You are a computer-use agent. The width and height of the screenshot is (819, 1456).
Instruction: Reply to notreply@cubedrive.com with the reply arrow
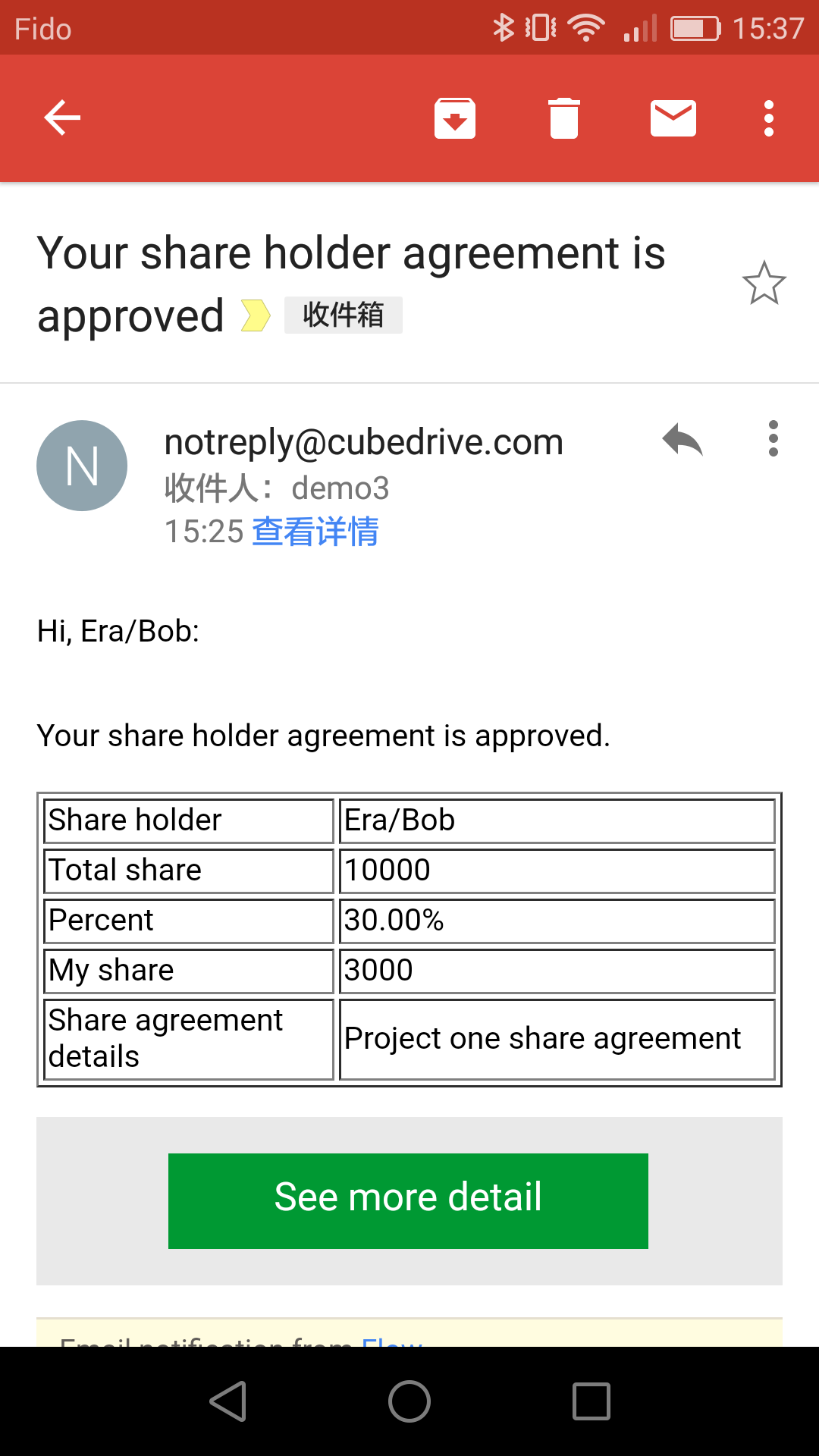coord(682,439)
